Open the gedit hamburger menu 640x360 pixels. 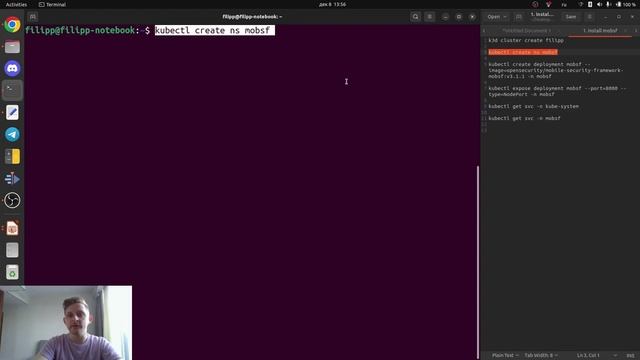click(x=589, y=17)
